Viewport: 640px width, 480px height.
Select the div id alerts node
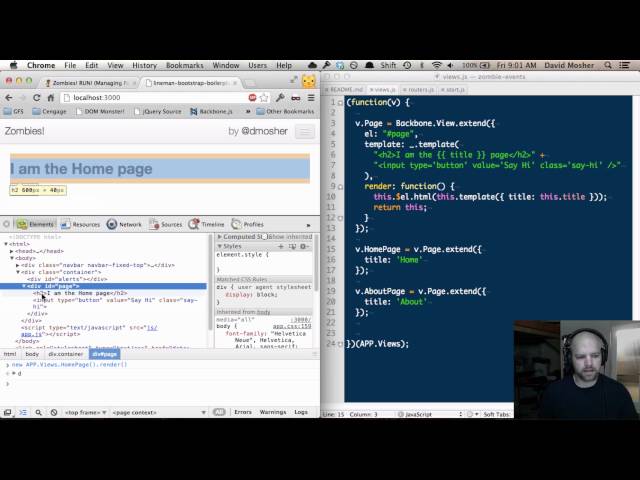pyautogui.click(x=67, y=279)
